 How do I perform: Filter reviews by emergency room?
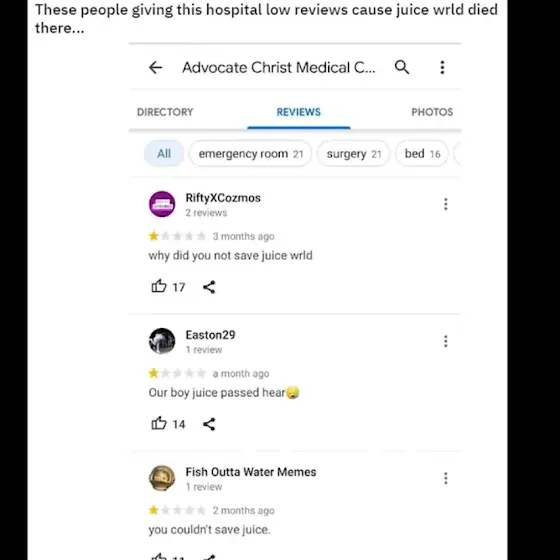tap(251, 154)
